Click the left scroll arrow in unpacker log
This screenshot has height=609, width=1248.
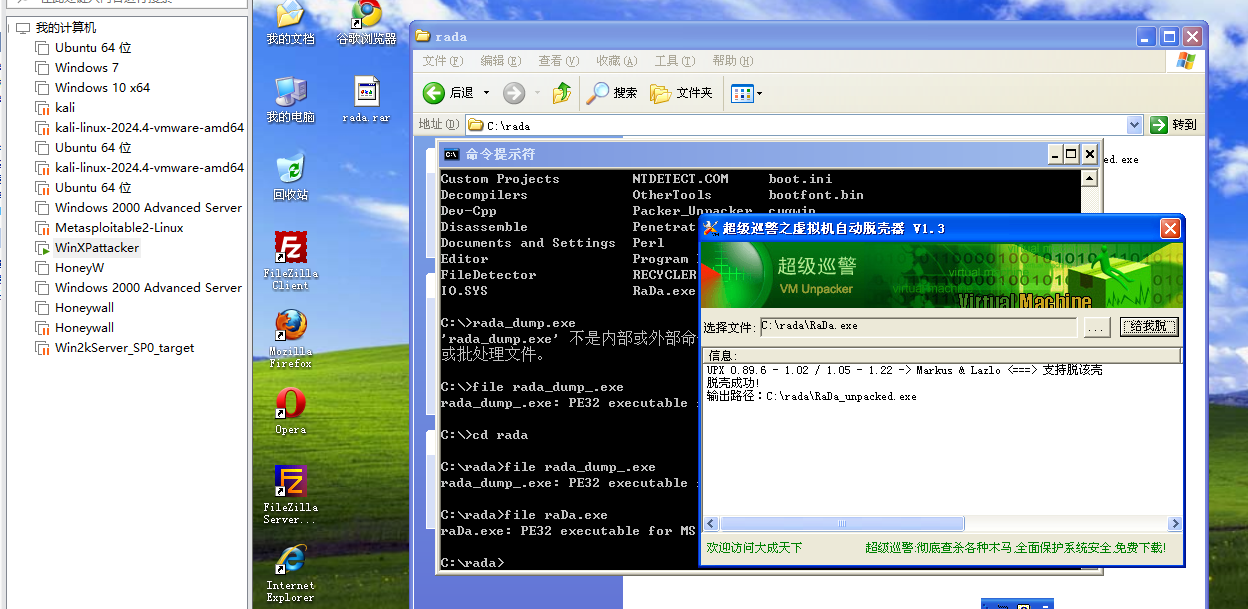(x=711, y=524)
